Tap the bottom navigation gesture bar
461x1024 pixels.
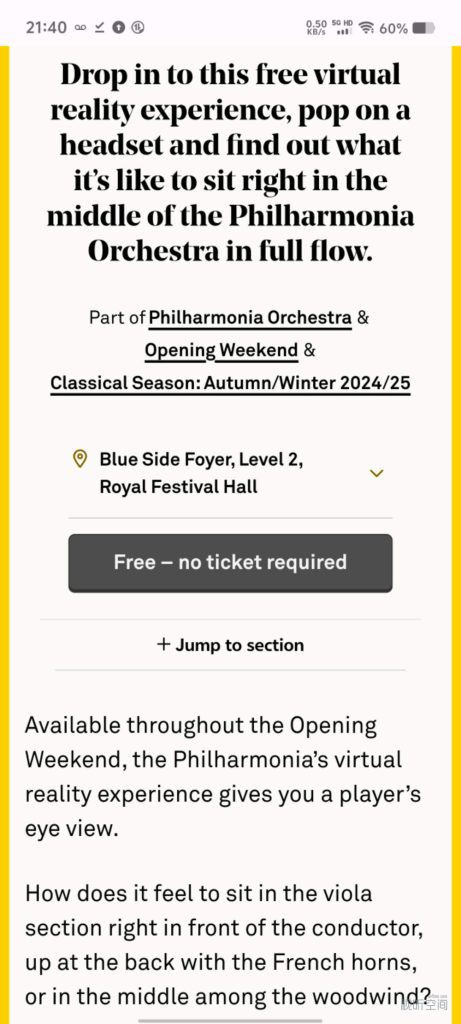click(x=230, y=1019)
